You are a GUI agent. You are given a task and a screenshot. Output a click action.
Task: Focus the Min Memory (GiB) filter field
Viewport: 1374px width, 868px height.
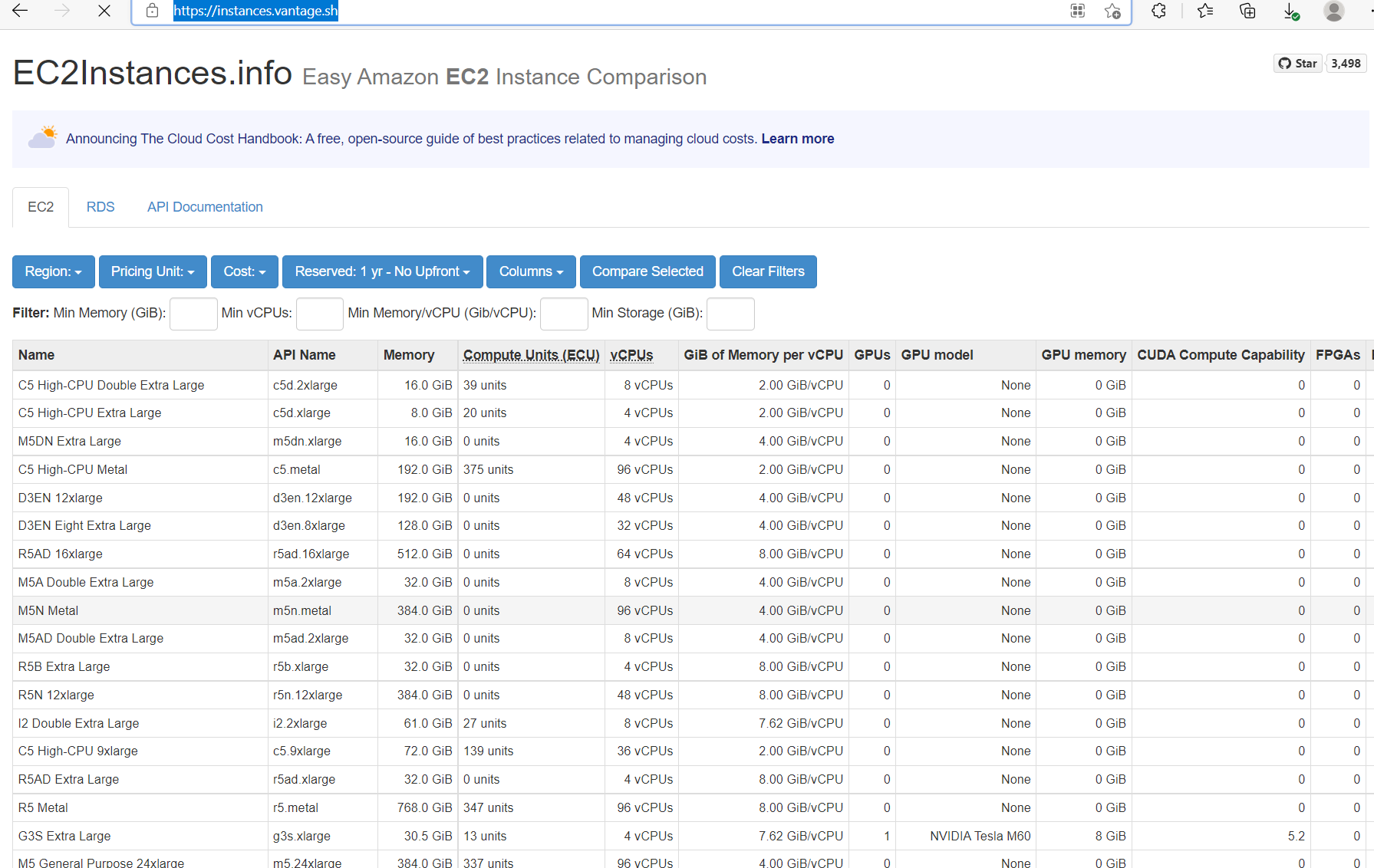tap(193, 314)
